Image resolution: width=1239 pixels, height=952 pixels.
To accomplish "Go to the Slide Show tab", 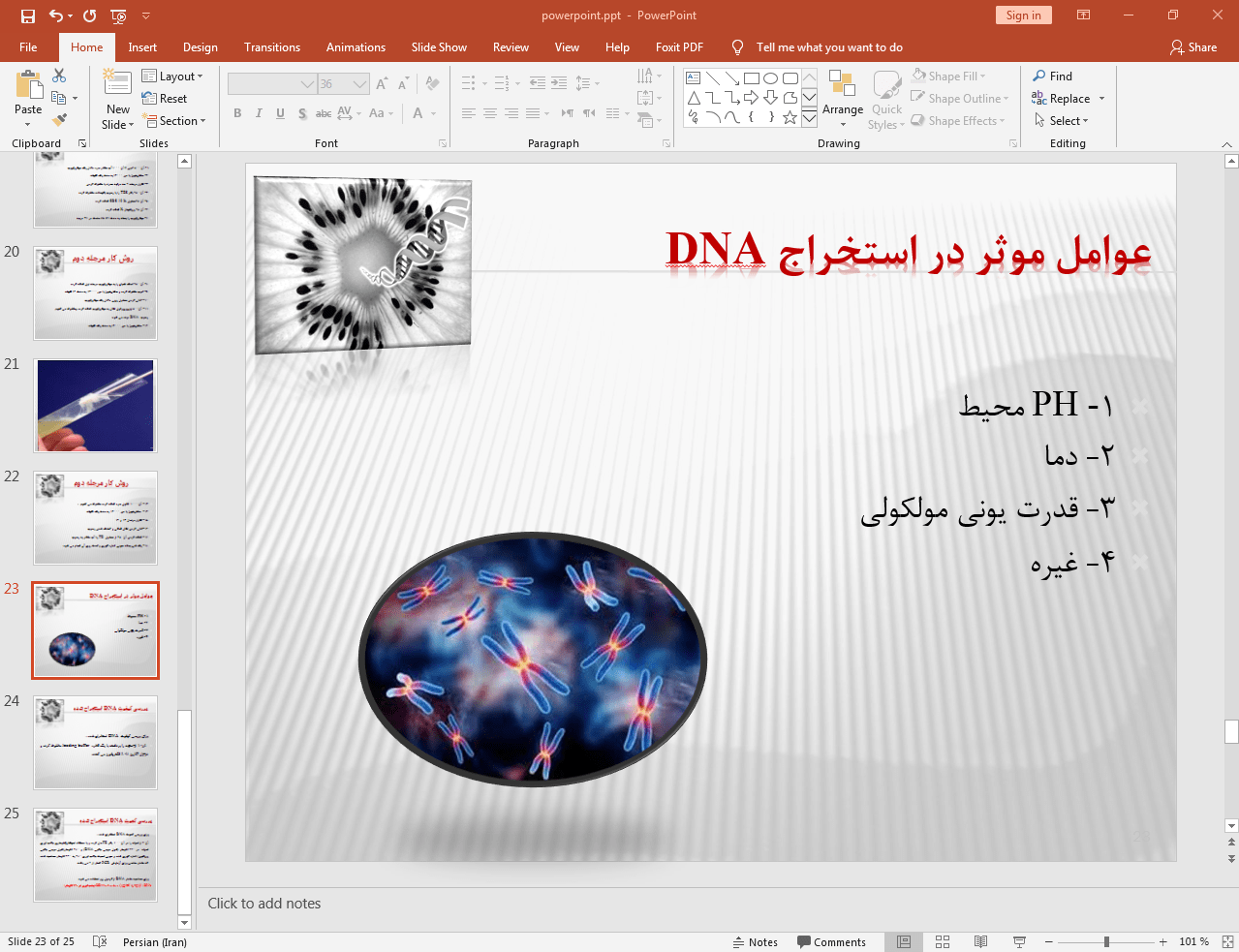I will point(439,46).
